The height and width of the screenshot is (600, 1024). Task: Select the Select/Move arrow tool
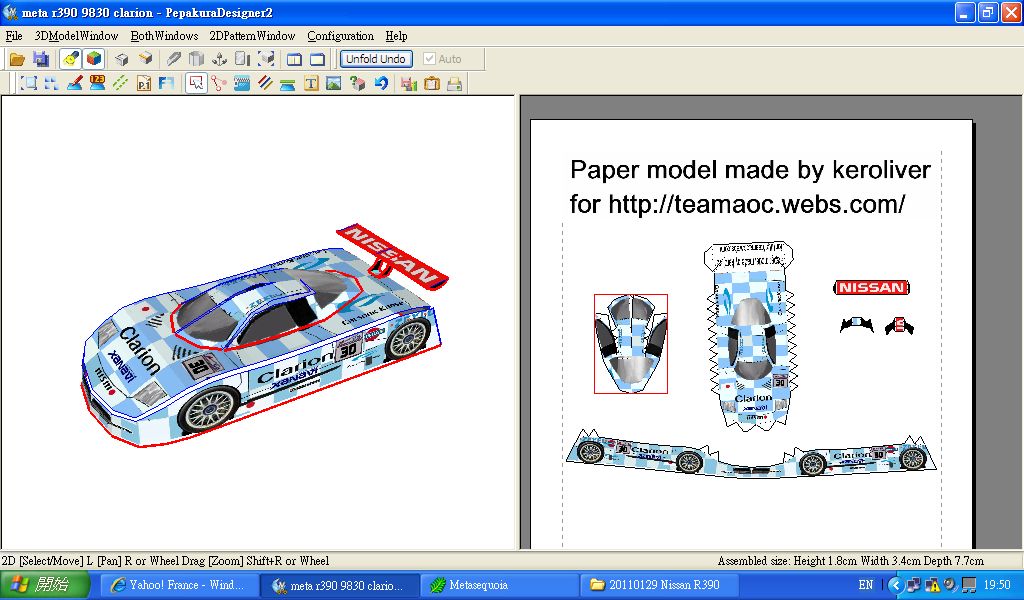[195, 84]
